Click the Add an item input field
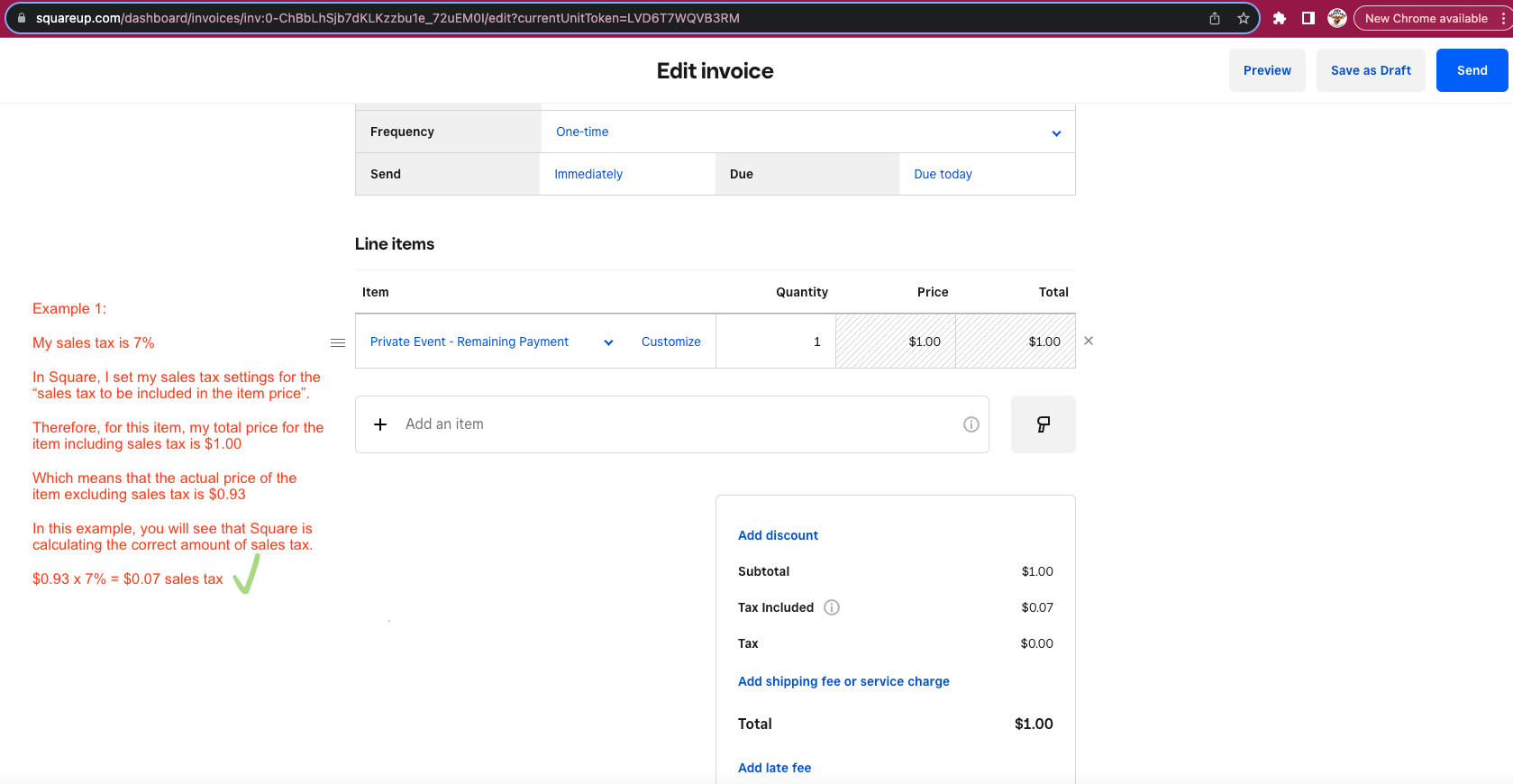This screenshot has width=1513, height=784. 672,424
